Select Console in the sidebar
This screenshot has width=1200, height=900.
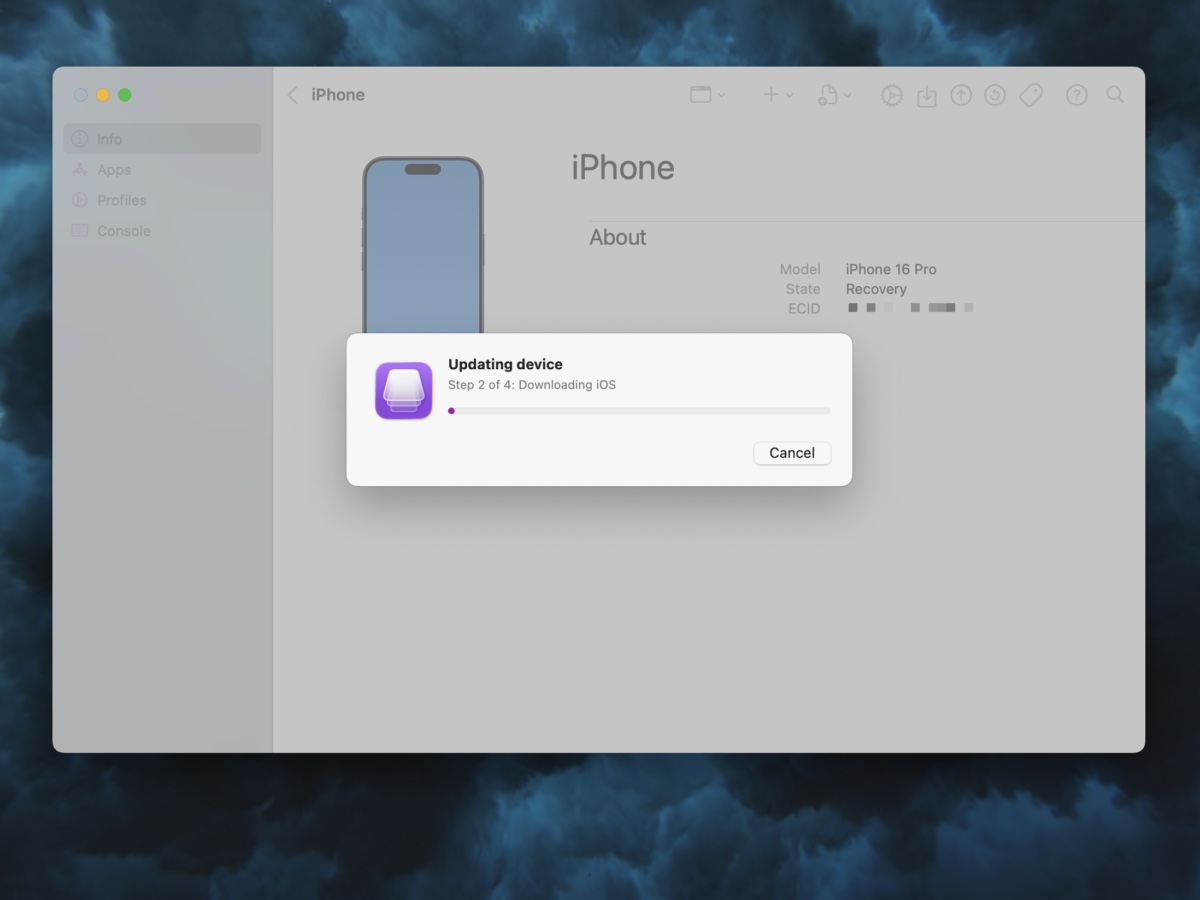[162, 230]
